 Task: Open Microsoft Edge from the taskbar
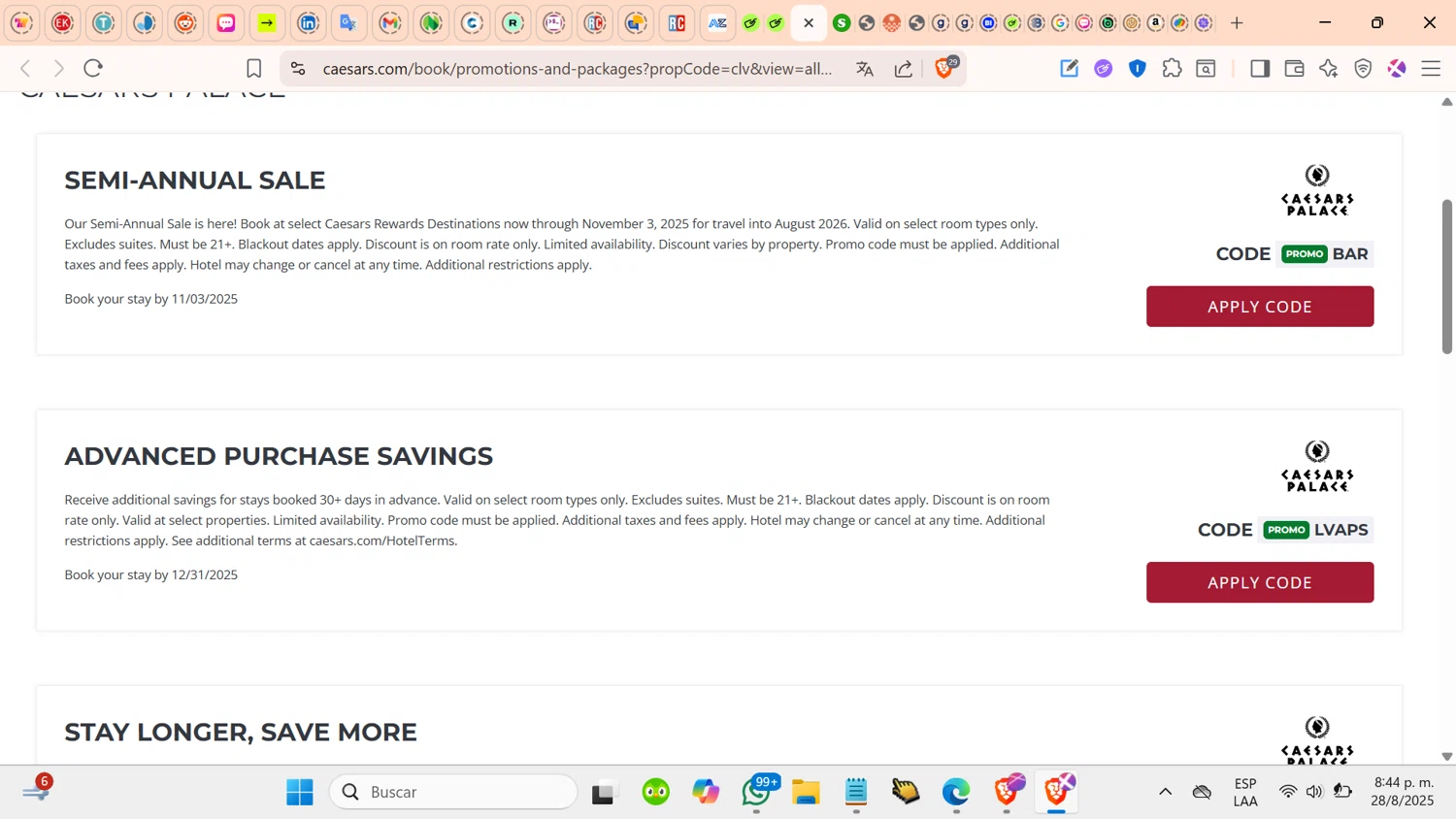tap(956, 792)
